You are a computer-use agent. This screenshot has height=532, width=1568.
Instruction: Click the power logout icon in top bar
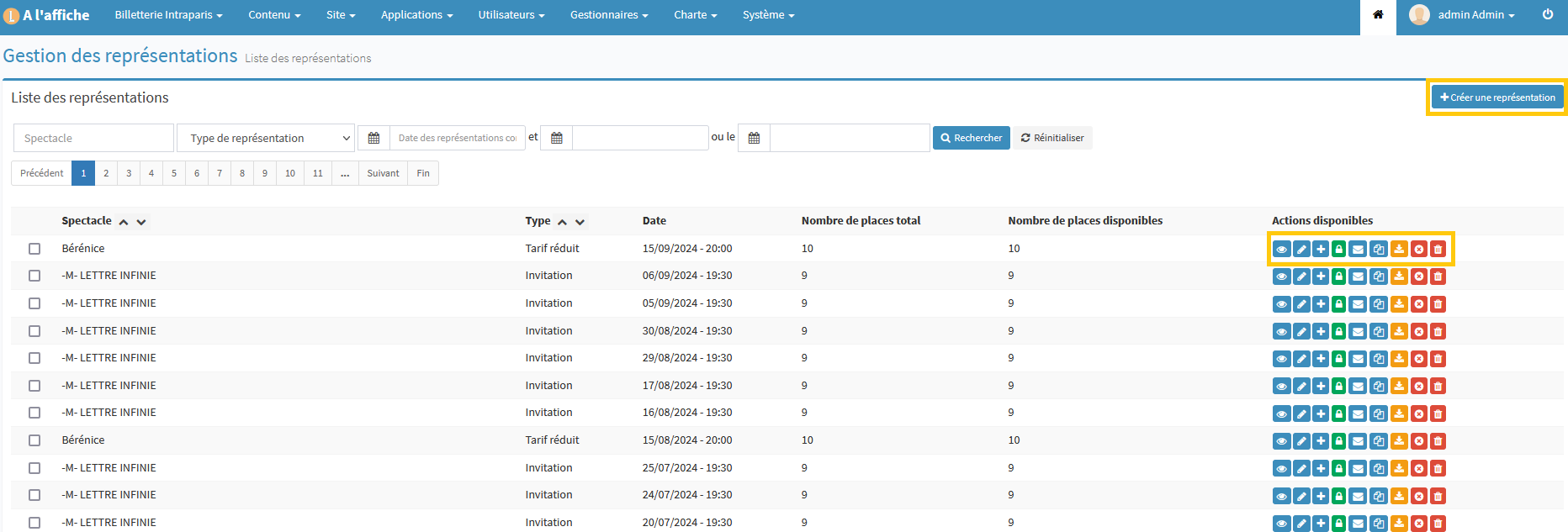coord(1548,14)
